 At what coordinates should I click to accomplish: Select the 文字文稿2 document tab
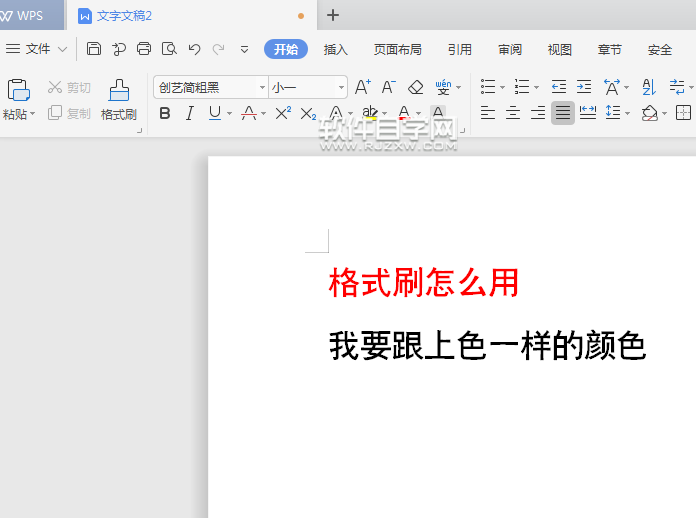coord(192,16)
